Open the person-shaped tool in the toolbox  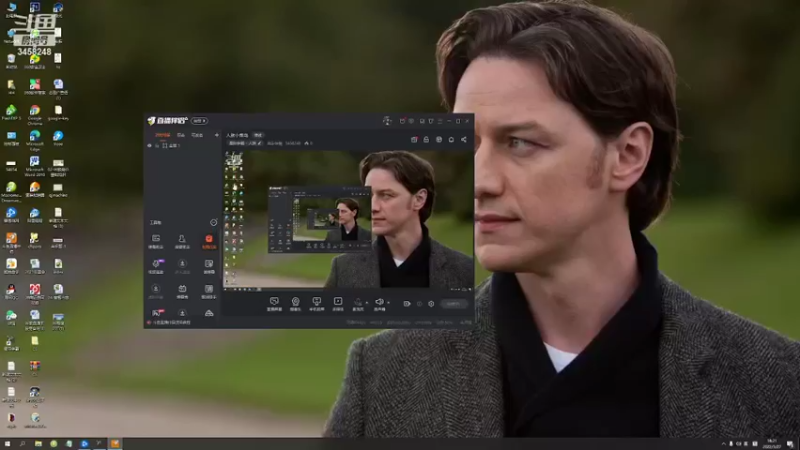(182, 242)
